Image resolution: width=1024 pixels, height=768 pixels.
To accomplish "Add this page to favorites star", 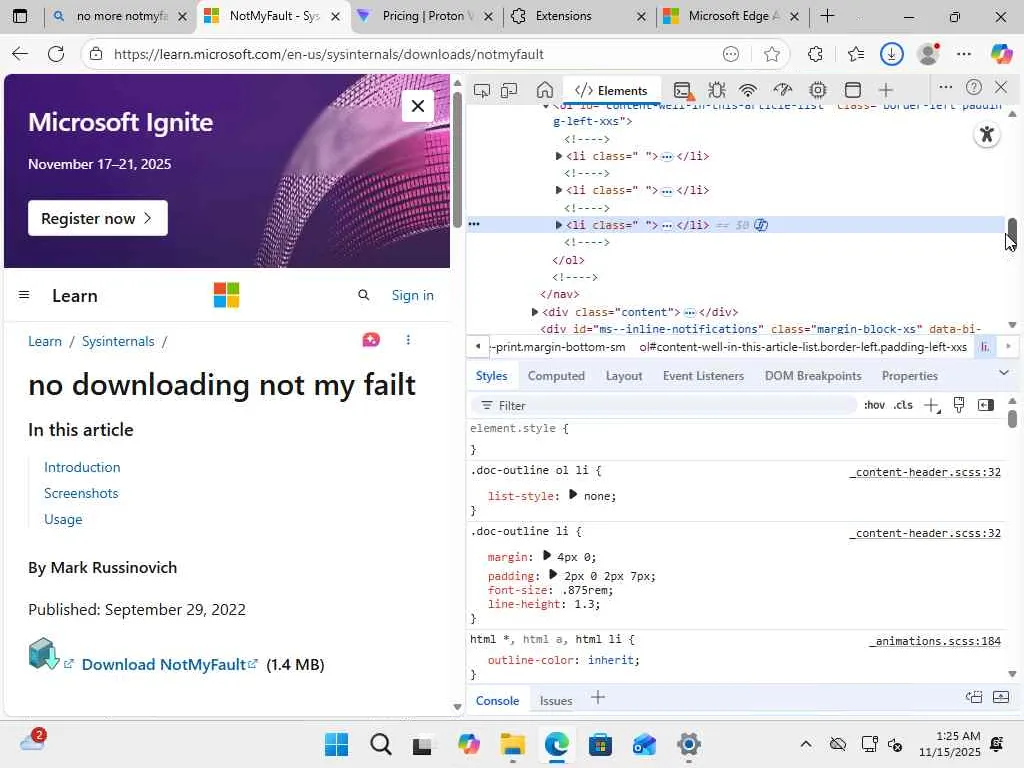I will [772, 54].
